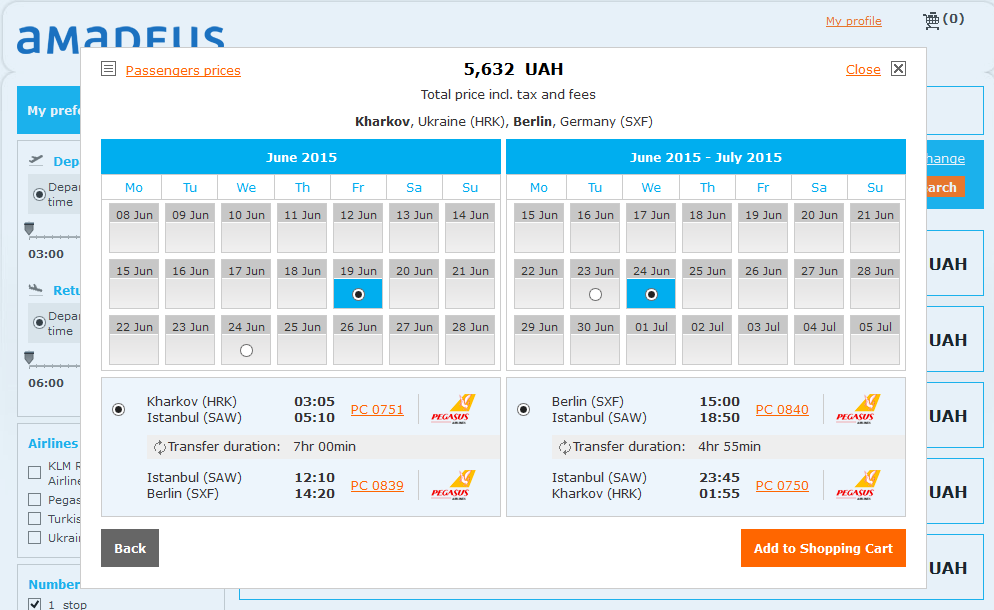Click the 23:45 departure time text
This screenshot has width=994, height=610.
[720, 477]
